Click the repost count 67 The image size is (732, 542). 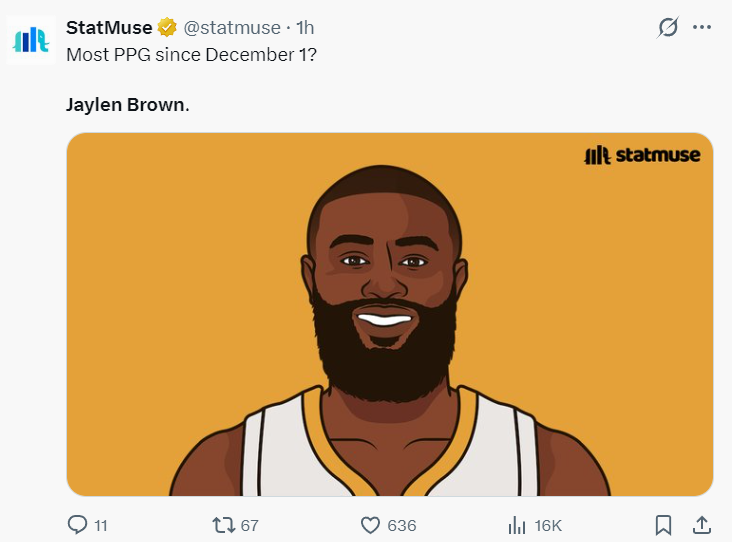point(250,525)
